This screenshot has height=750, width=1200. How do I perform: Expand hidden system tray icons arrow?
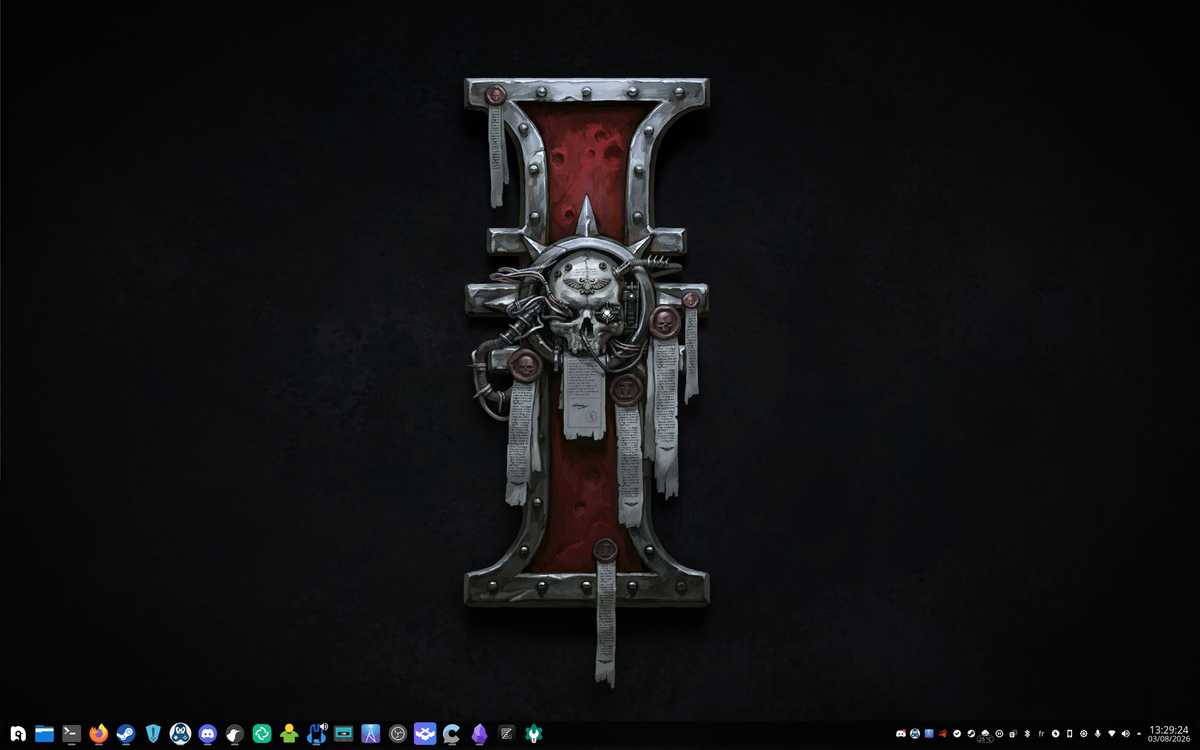pos(1139,733)
